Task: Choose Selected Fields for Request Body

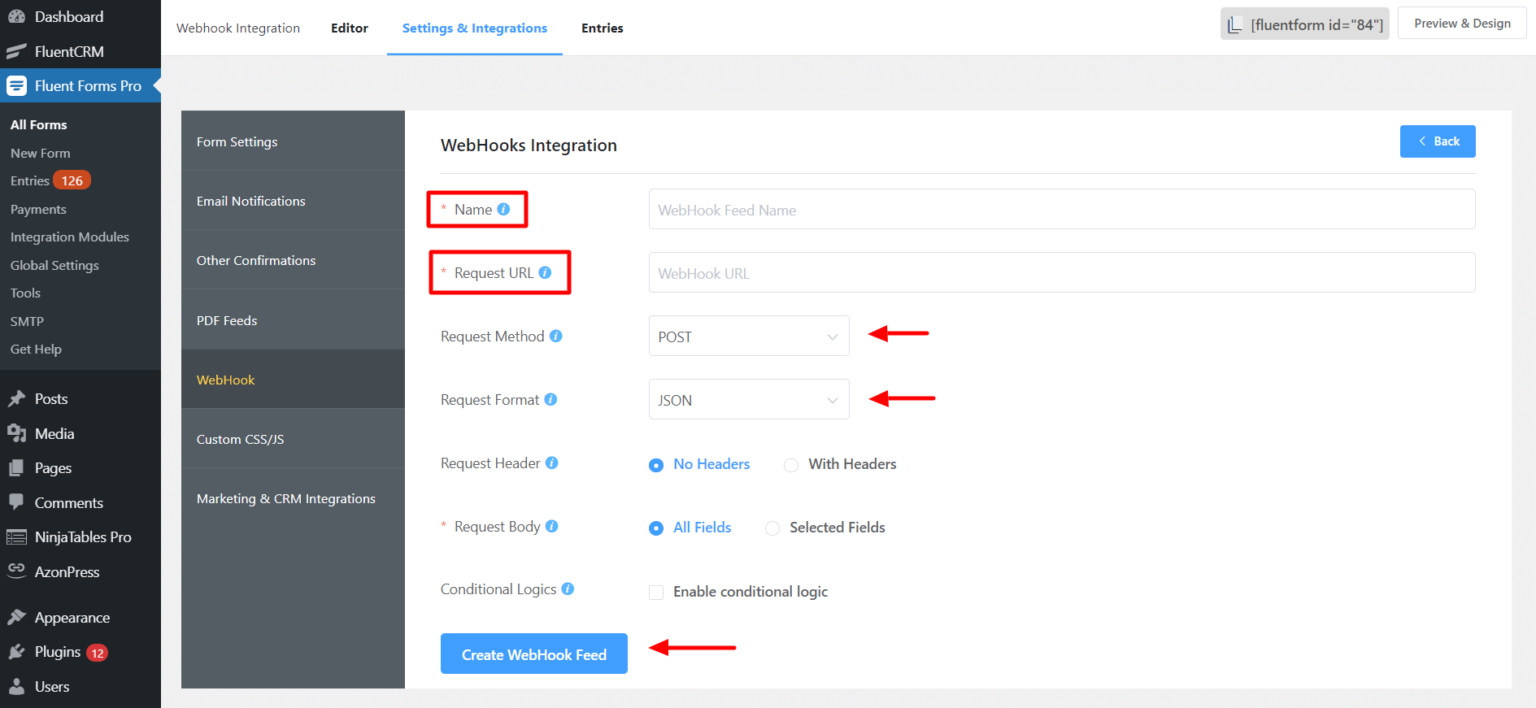Action: click(772, 527)
